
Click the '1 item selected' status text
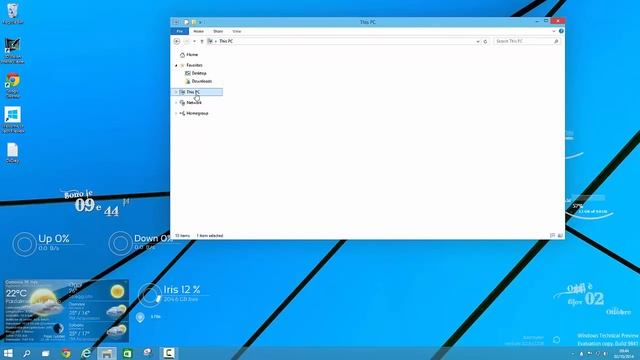point(210,236)
